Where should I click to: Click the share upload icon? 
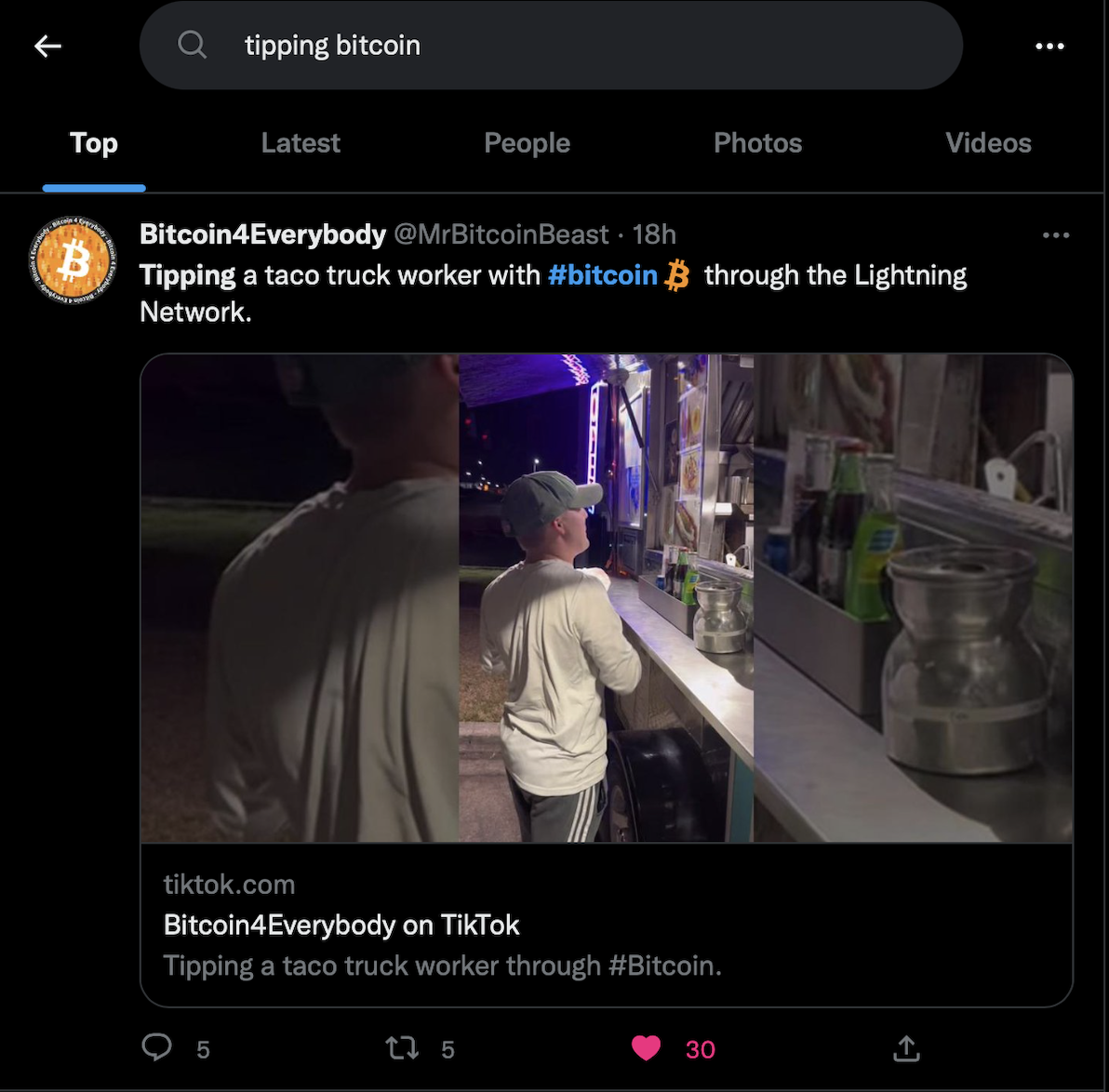[x=905, y=1048]
